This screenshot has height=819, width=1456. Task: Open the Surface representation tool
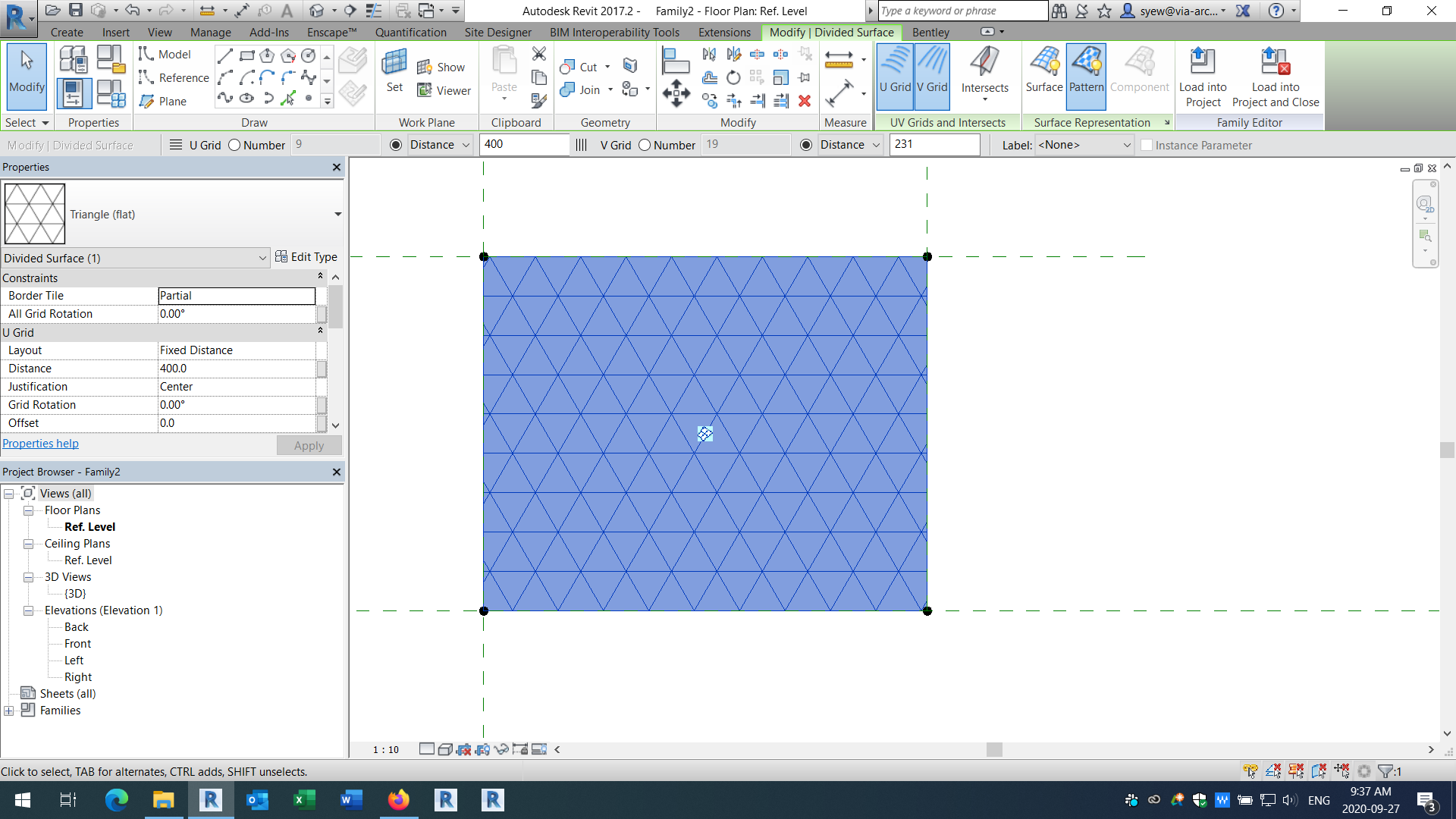[1044, 76]
